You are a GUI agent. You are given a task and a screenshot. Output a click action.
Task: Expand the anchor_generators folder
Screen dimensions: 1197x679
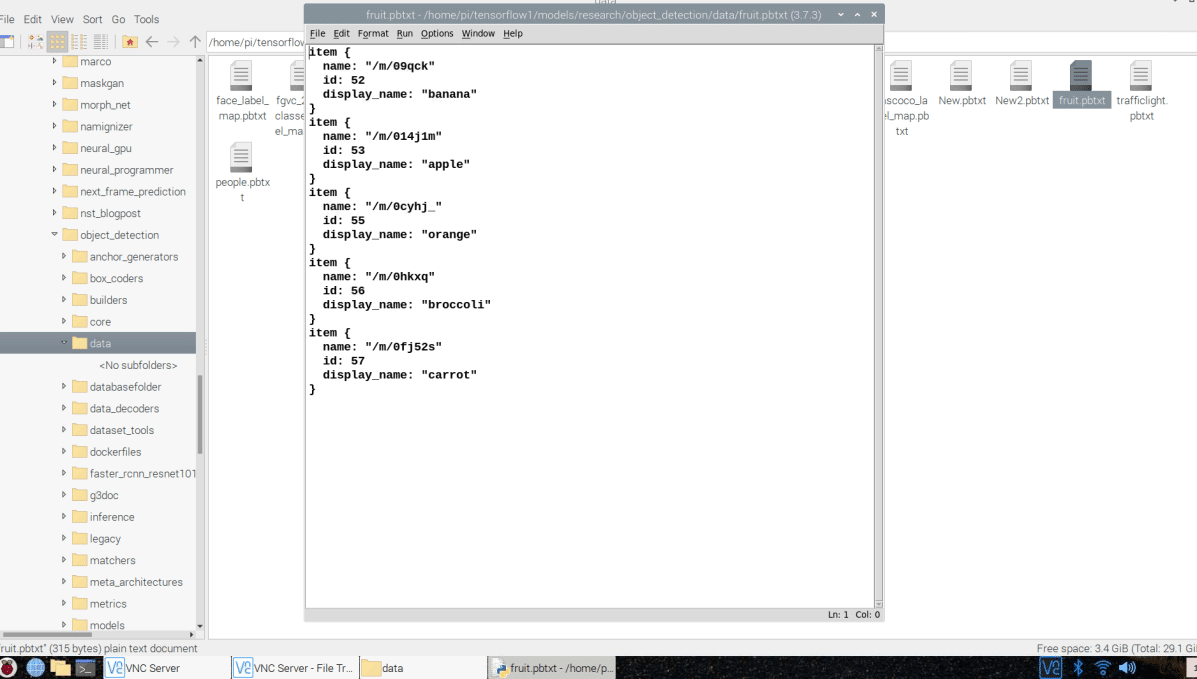coord(64,257)
